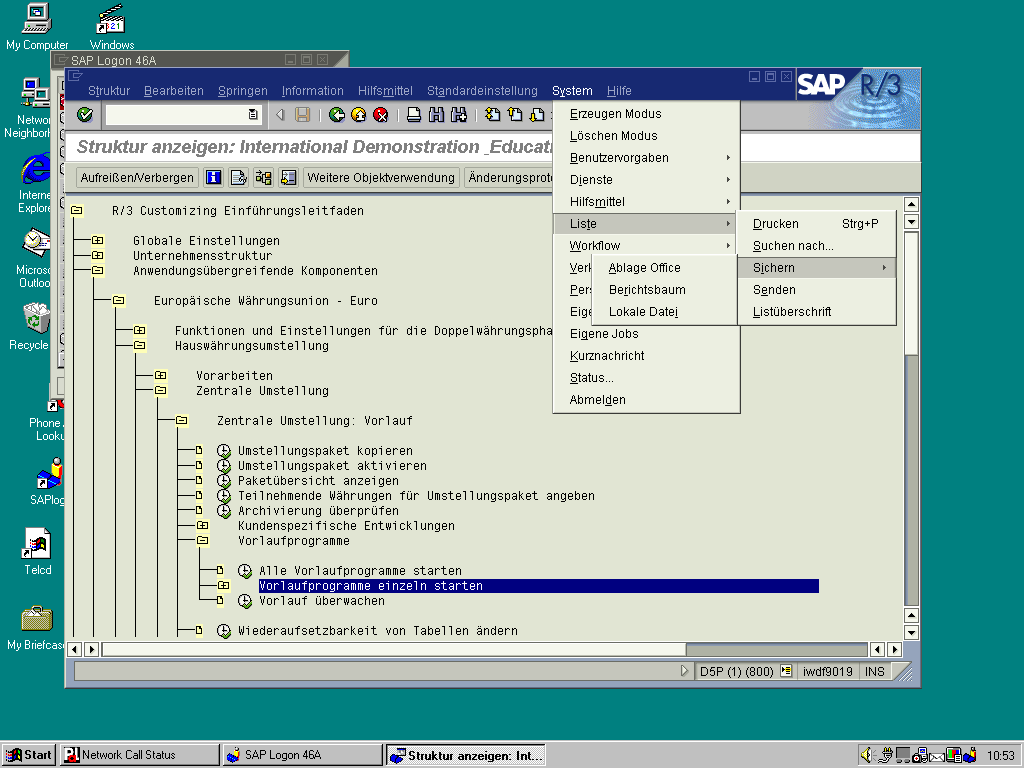Expand the Unternehmensstruktur node
Screen dimensions: 1024x768
click(x=97, y=255)
